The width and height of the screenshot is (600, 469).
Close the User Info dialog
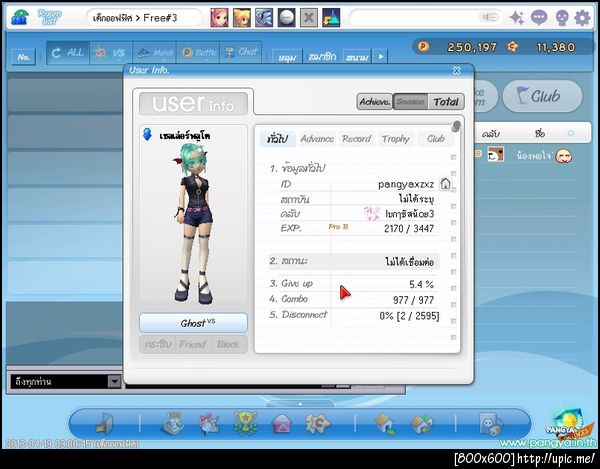click(x=457, y=70)
